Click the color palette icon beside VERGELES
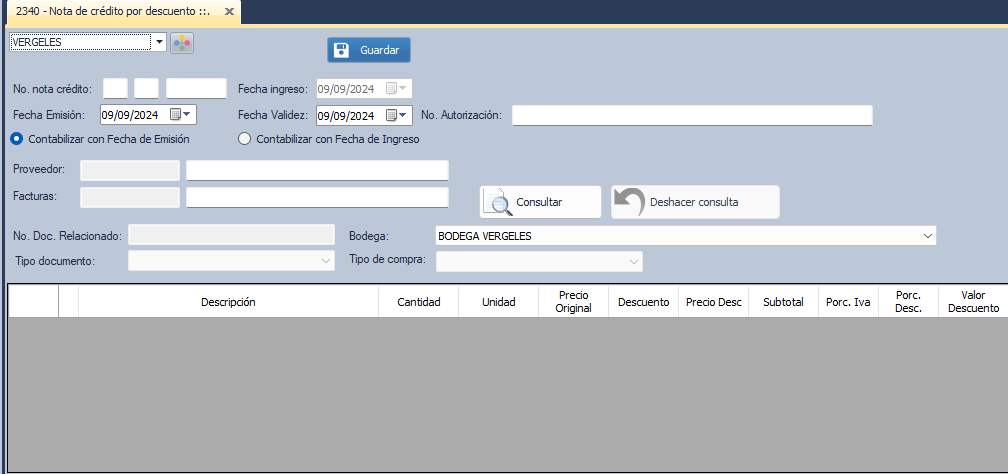 (x=182, y=42)
